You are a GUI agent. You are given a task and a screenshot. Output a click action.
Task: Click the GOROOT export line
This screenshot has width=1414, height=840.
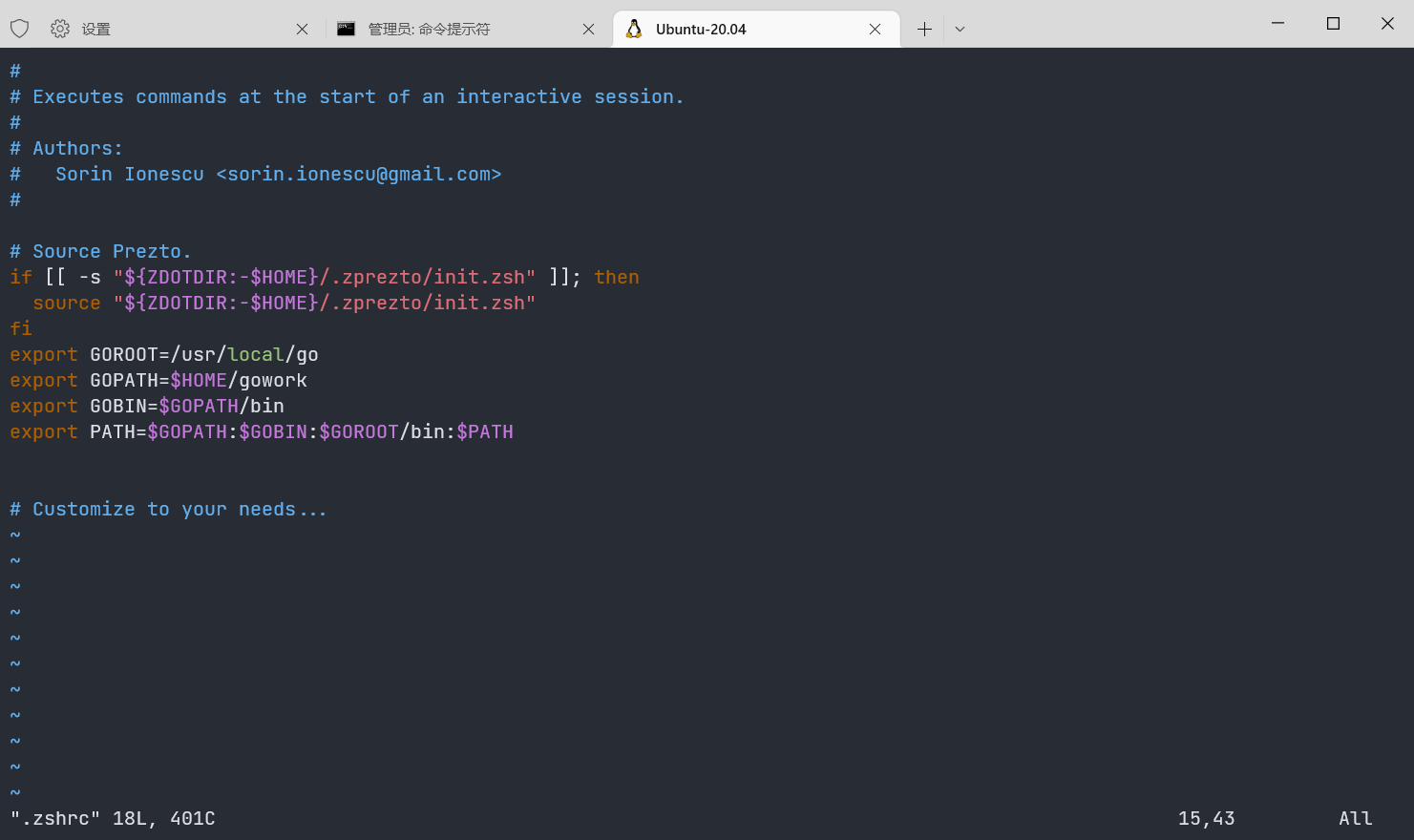click(162, 354)
